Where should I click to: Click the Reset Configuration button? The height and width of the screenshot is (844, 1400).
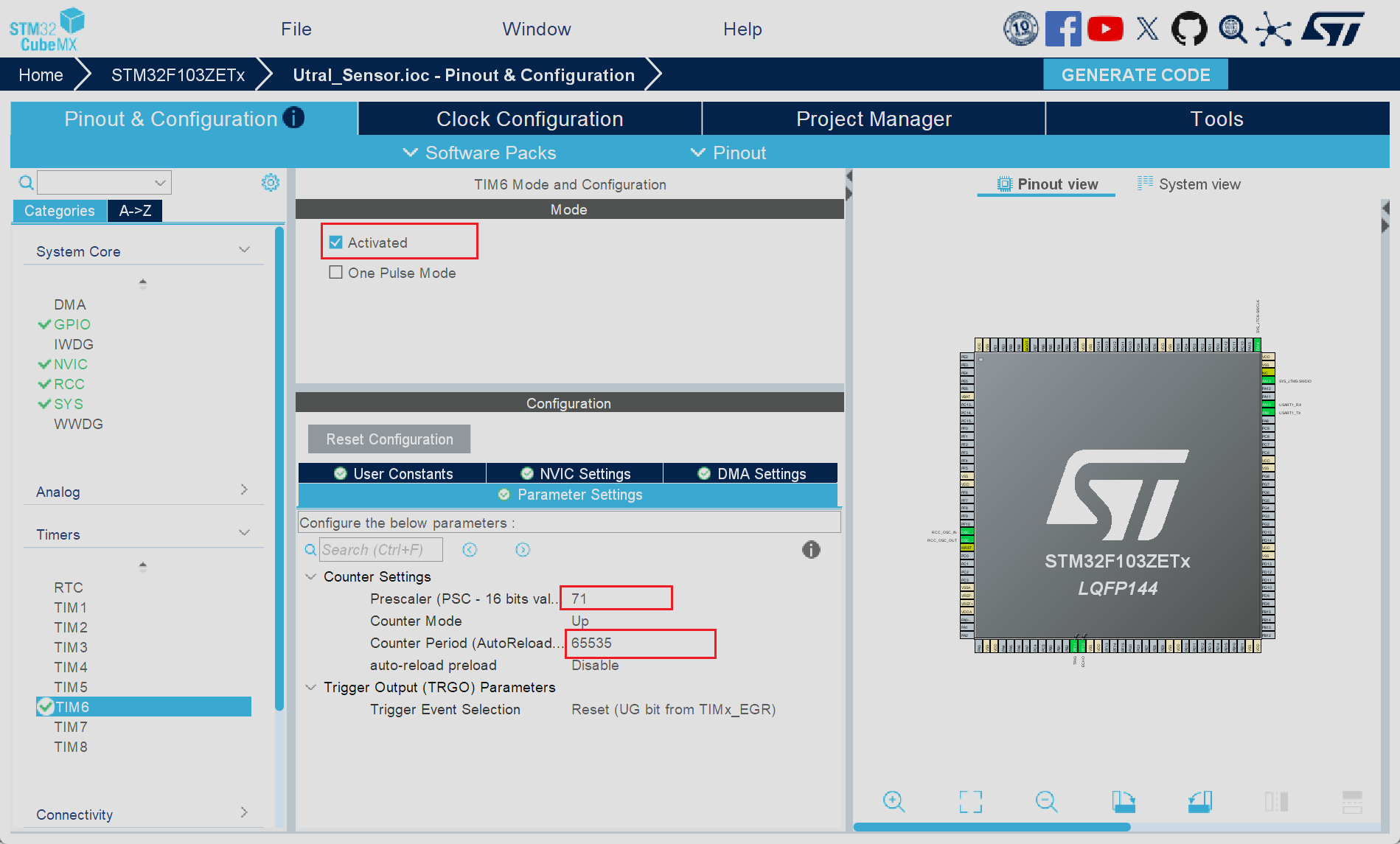[x=389, y=439]
